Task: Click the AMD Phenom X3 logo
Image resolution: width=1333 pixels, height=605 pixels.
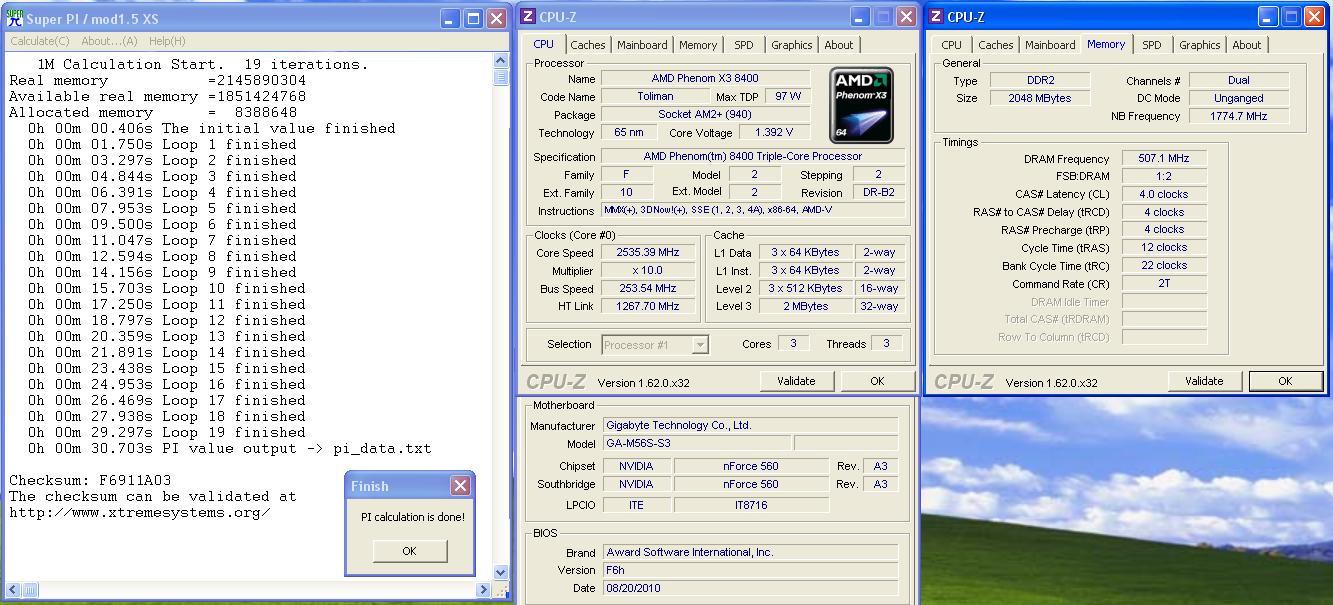Action: [x=861, y=106]
